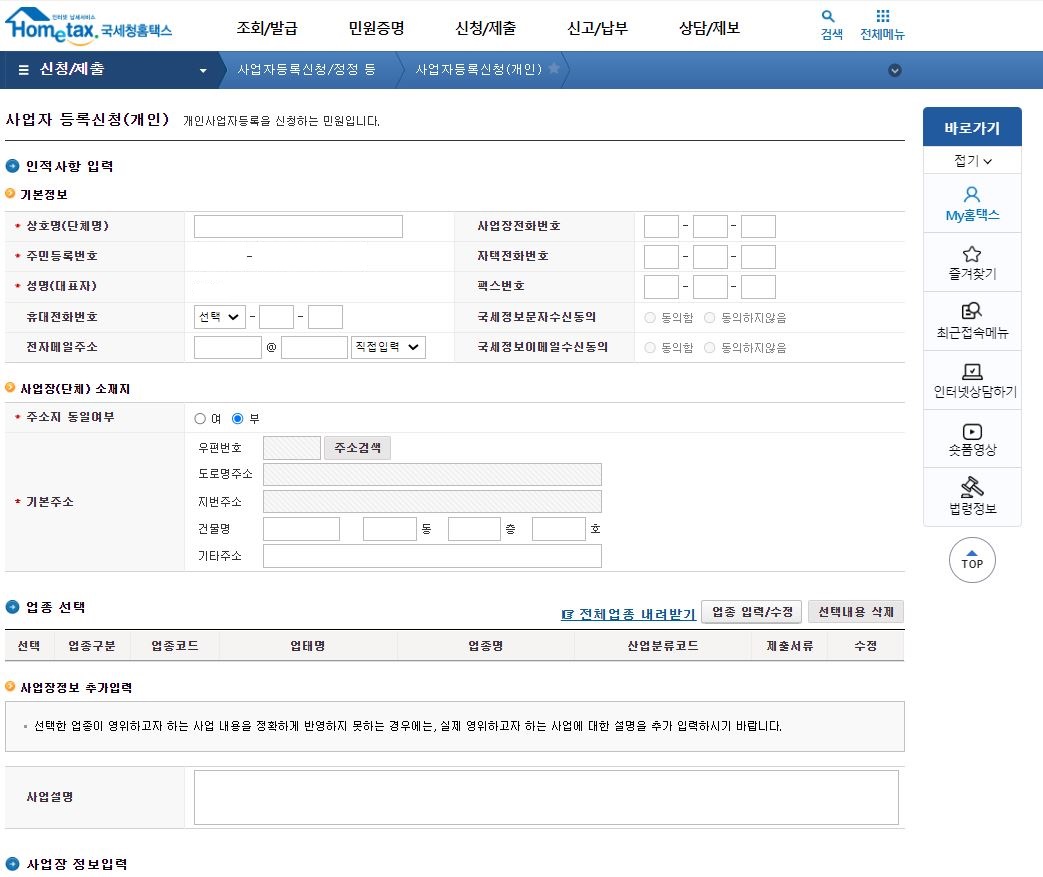Viewport: 1043px width, 877px height.
Task: Click the 산업분류코드 column header
Action: 663,645
